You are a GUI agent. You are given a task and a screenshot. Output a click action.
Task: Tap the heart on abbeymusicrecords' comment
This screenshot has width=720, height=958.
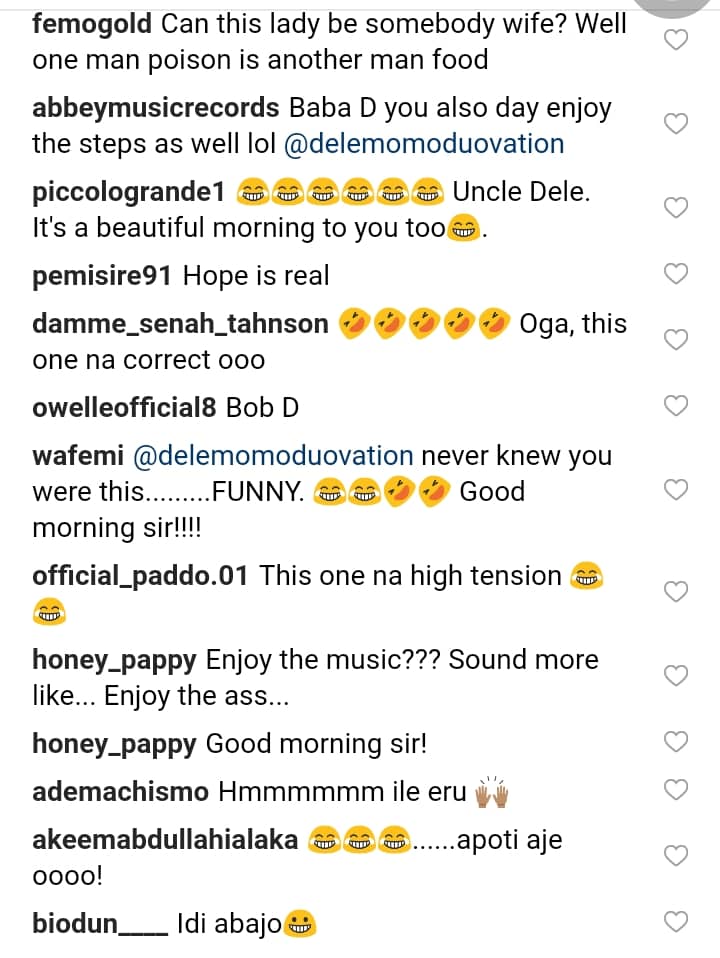tap(677, 125)
